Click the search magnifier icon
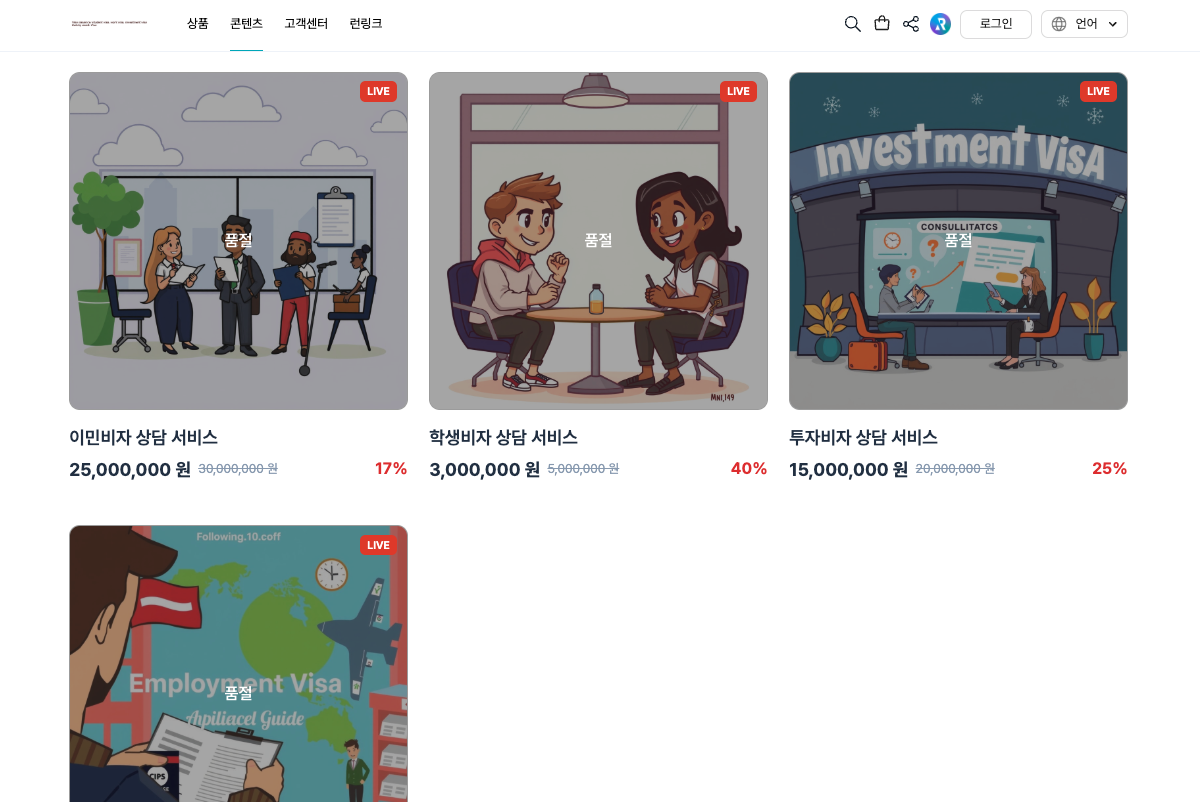This screenshot has width=1200, height=802. [x=852, y=24]
